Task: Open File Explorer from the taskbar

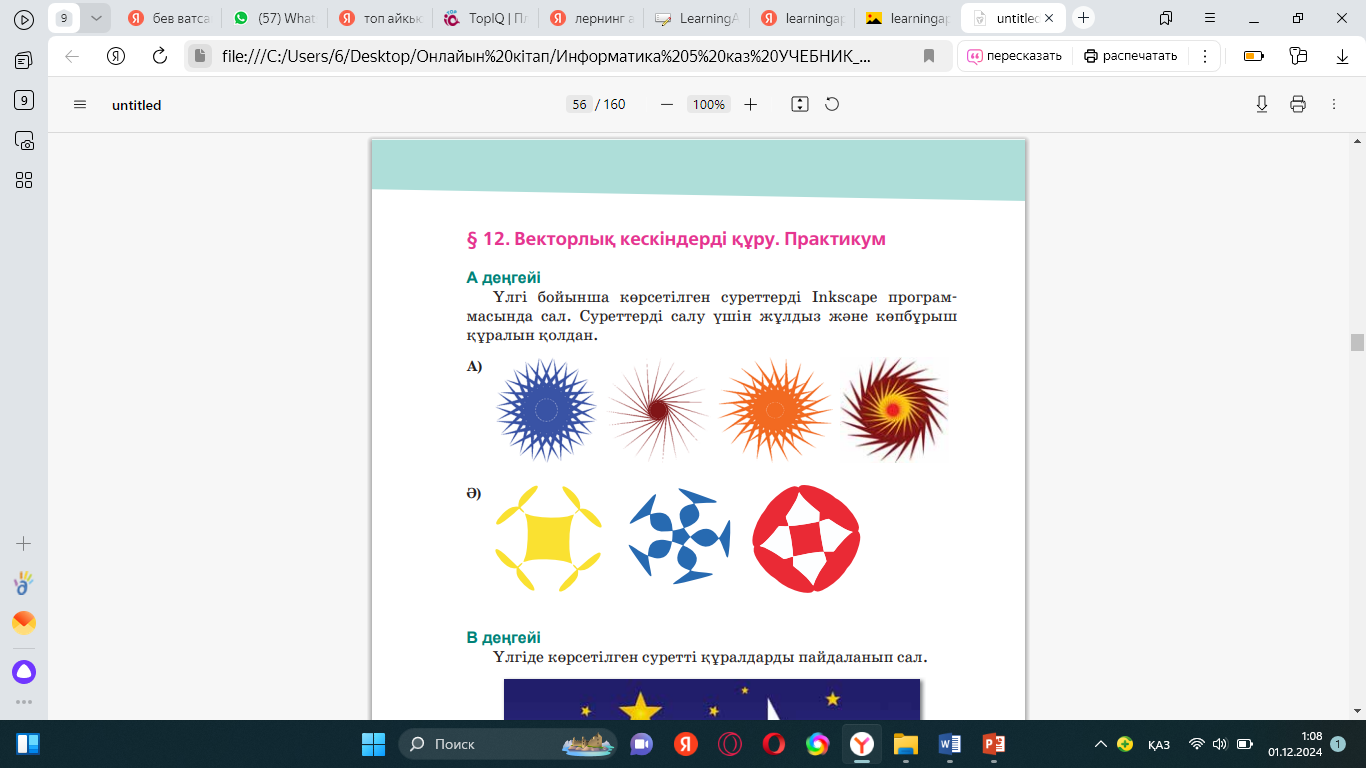Action: [905, 744]
